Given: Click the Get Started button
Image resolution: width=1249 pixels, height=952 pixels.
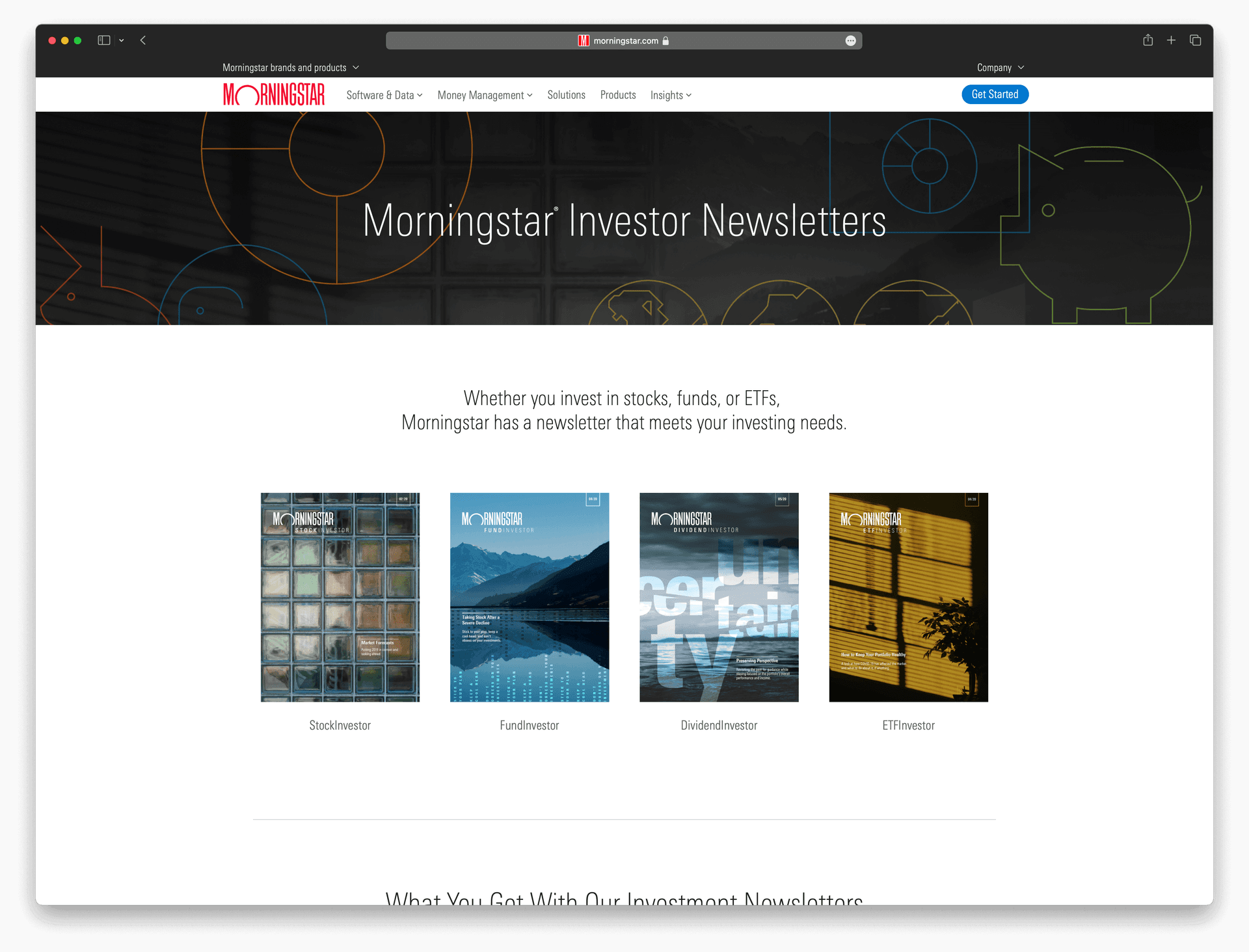Looking at the screenshot, I should click(995, 94).
